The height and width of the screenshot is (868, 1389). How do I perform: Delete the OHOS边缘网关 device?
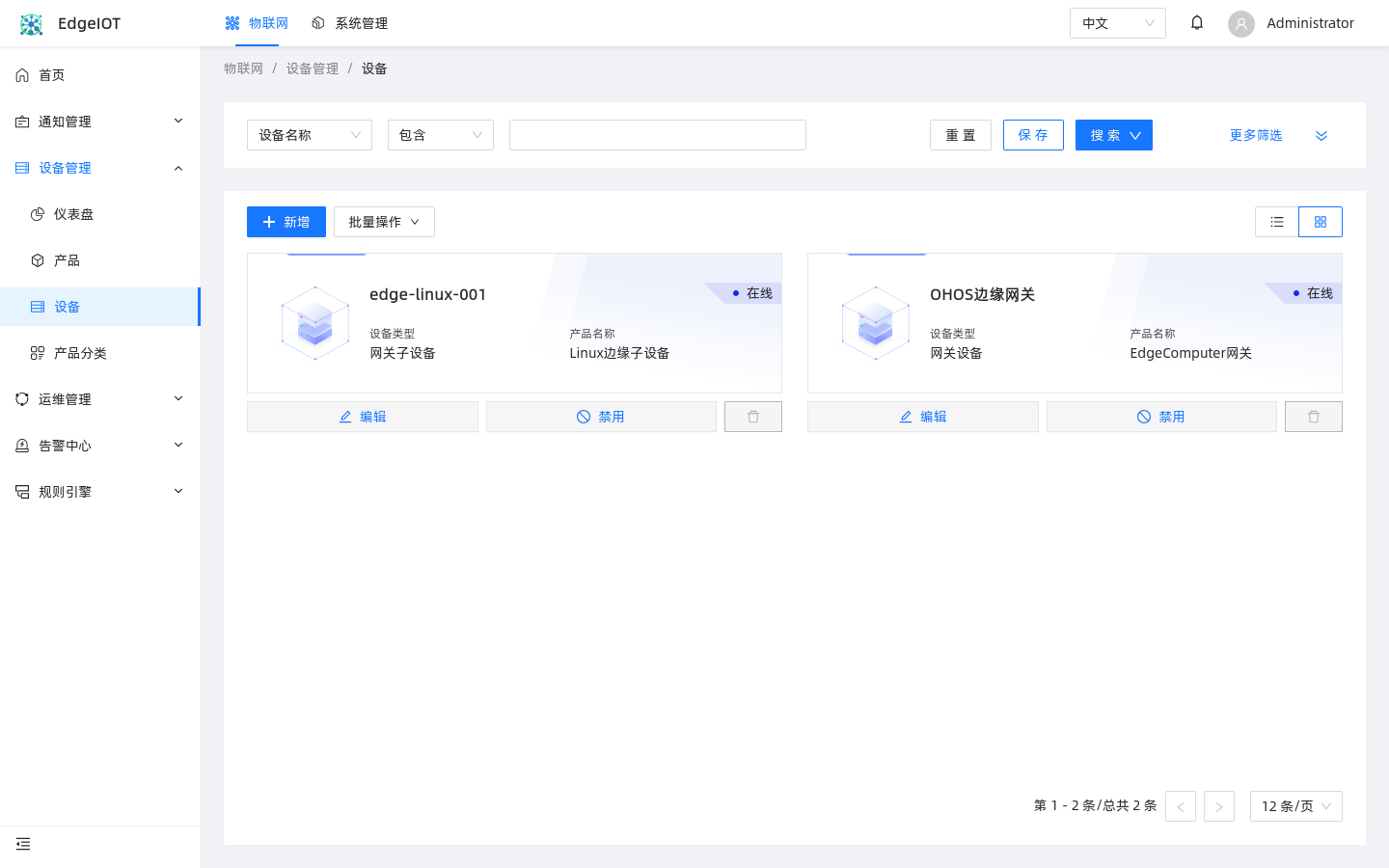pos(1314,417)
